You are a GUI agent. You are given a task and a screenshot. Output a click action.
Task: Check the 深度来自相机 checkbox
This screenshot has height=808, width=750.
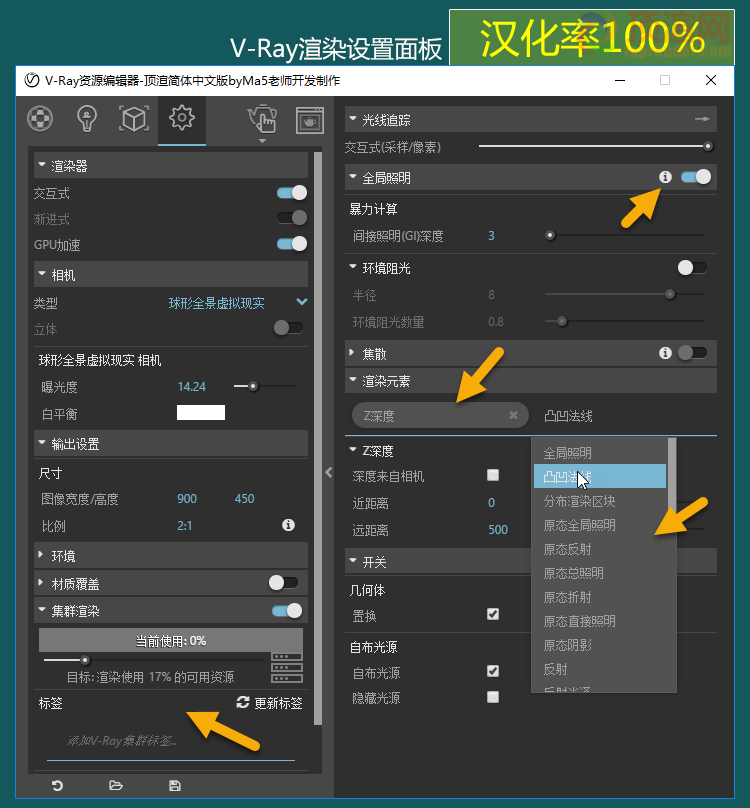pyautogui.click(x=493, y=475)
